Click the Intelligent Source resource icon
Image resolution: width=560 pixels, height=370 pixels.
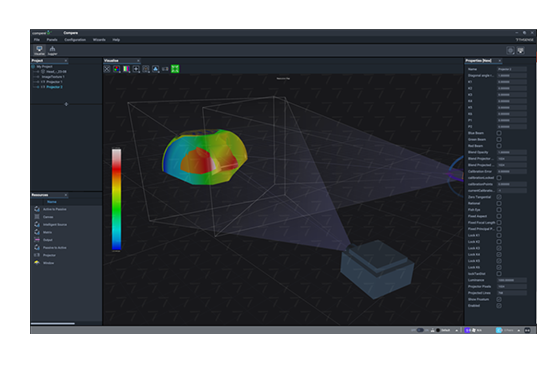coord(37,224)
